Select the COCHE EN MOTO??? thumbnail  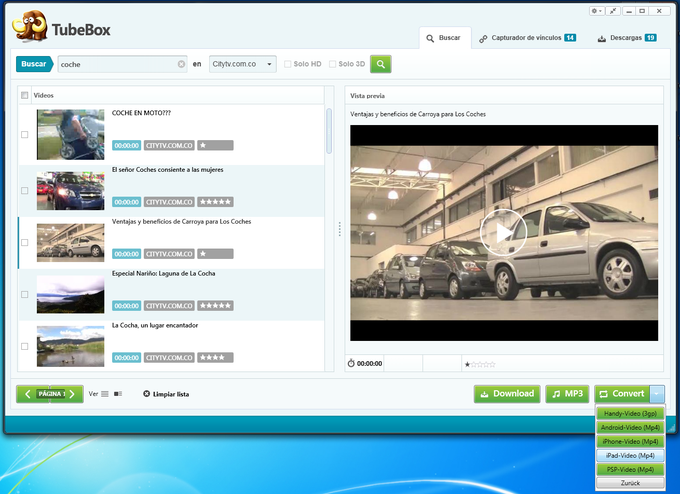point(71,134)
